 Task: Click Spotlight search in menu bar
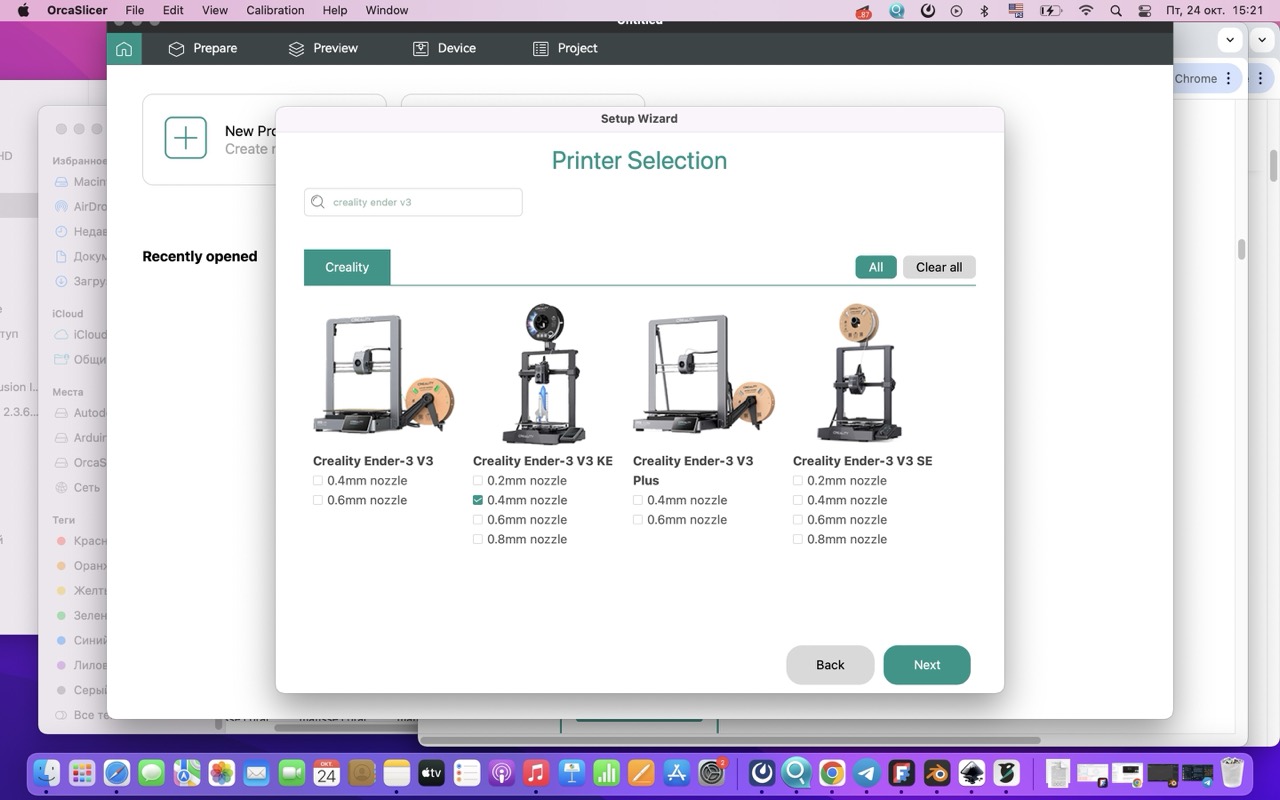click(x=1116, y=10)
